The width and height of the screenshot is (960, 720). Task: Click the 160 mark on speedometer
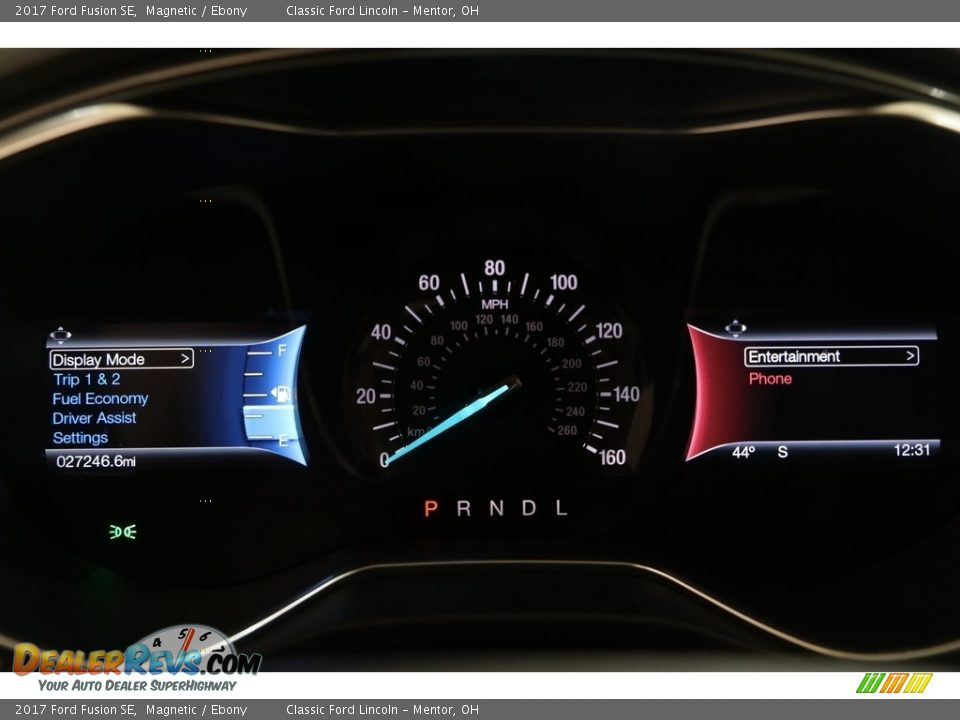tap(612, 457)
